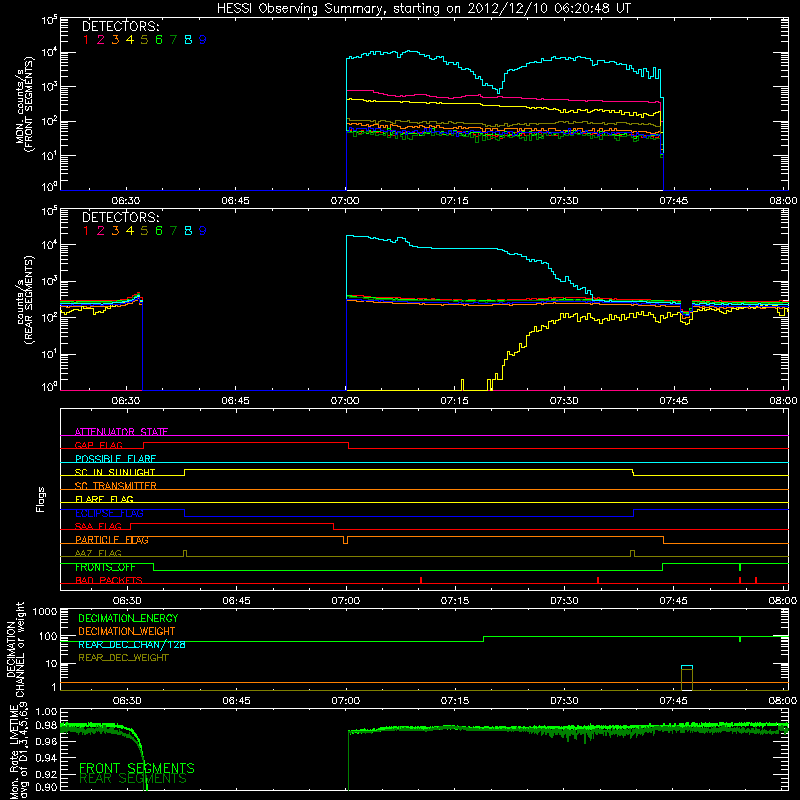Click '0.92' value on livetime y-axis
The width and height of the screenshot is (800, 800).
pos(46,774)
